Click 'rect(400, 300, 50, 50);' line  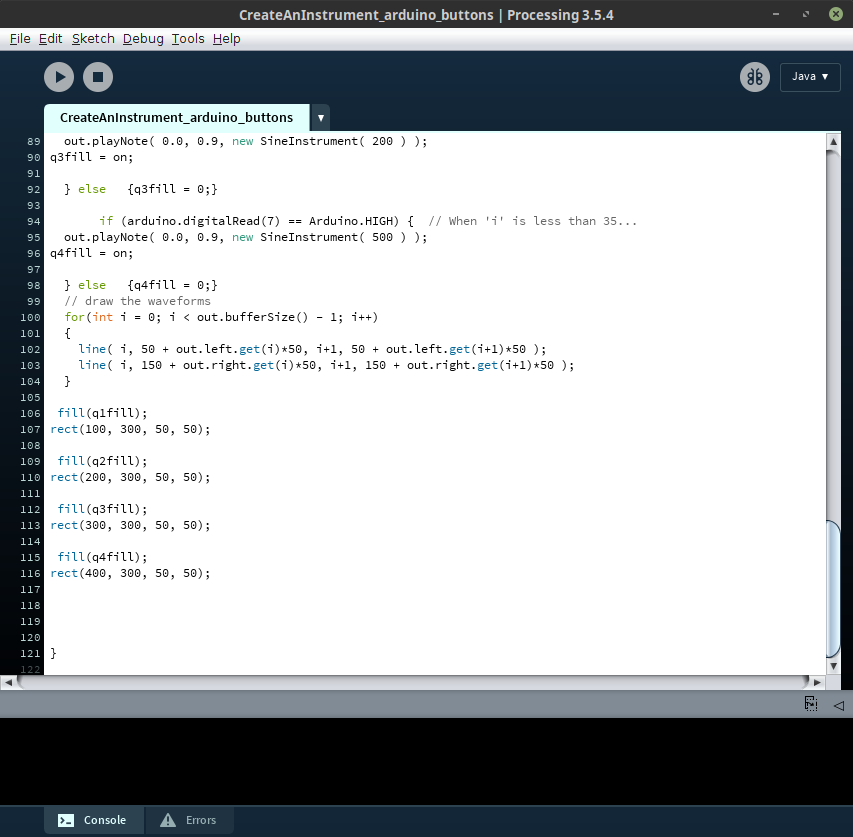(x=130, y=573)
